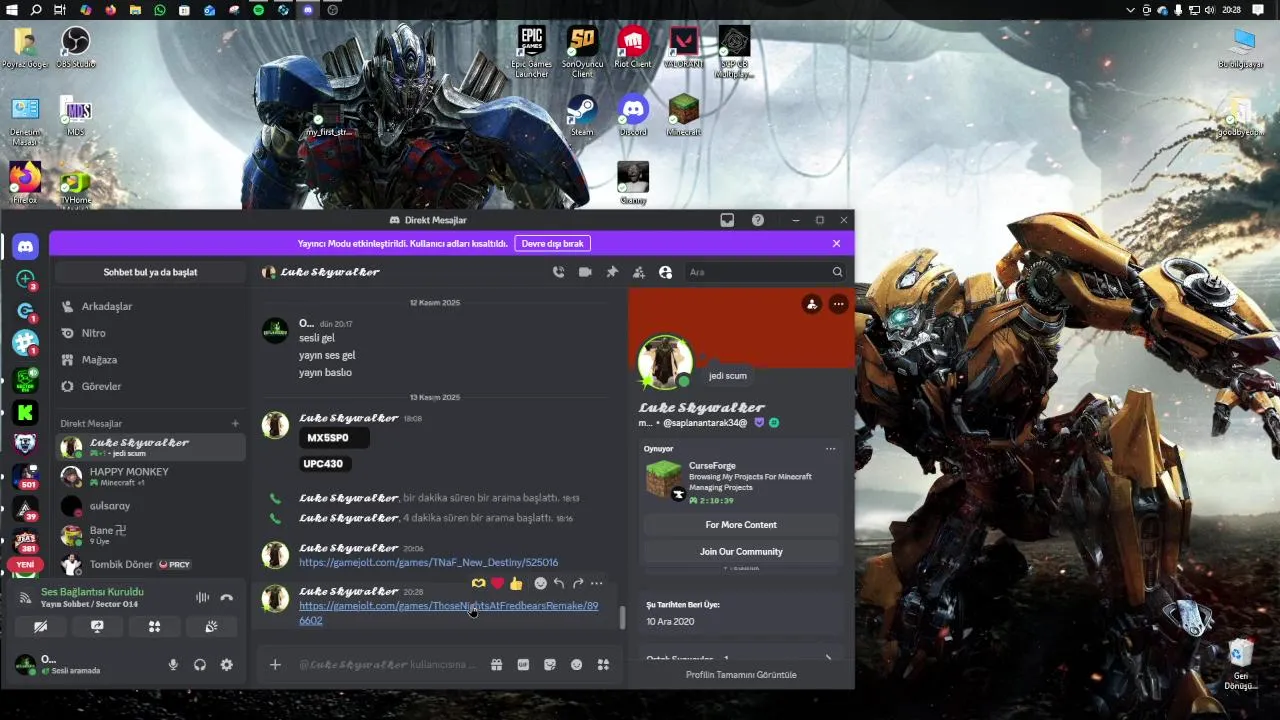Open the Windows Start menu
Image resolution: width=1280 pixels, height=720 pixels.
[x=11, y=10]
